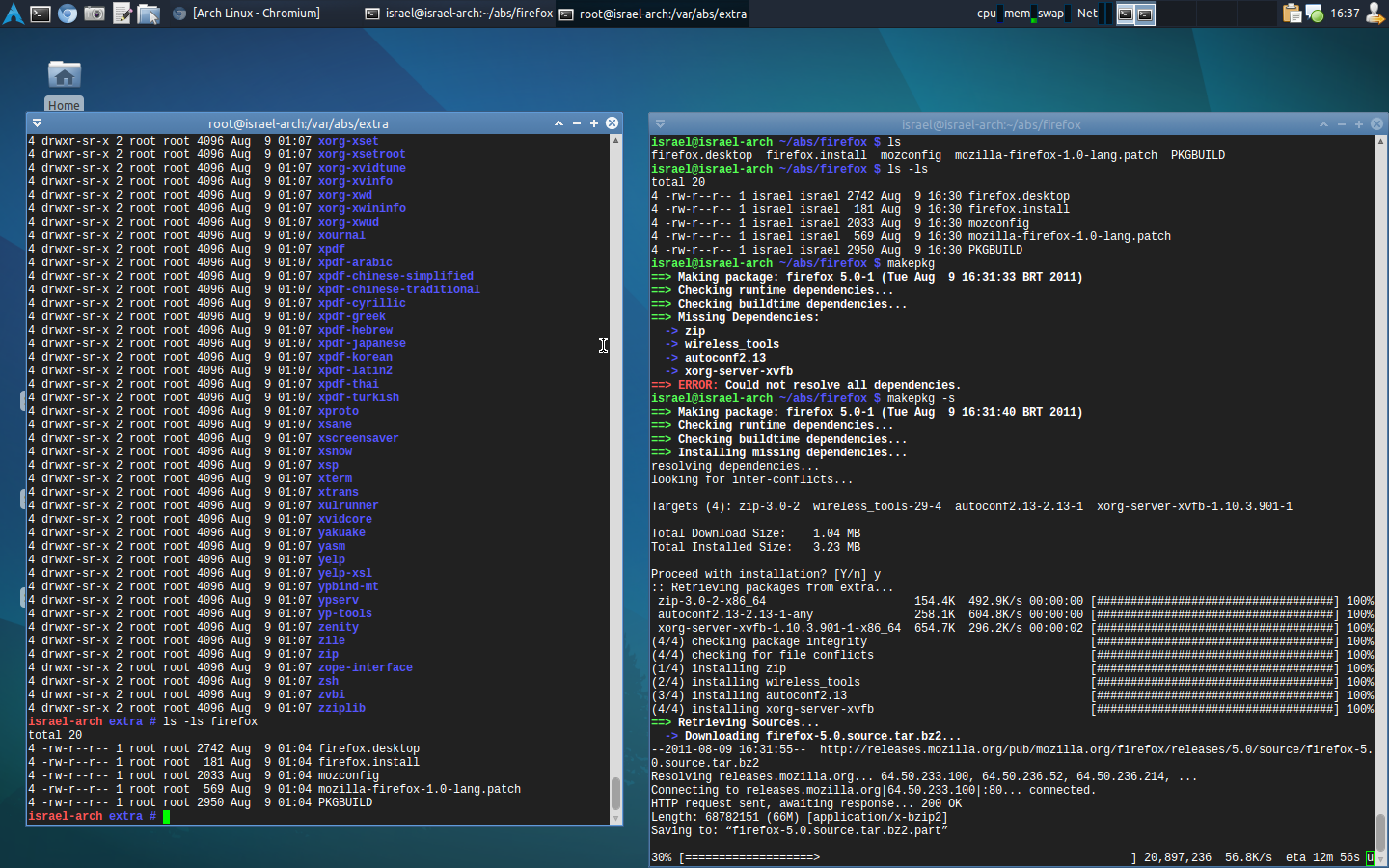The height and width of the screenshot is (868, 1389).
Task: Click the user log out icon
Action: tap(1375, 14)
